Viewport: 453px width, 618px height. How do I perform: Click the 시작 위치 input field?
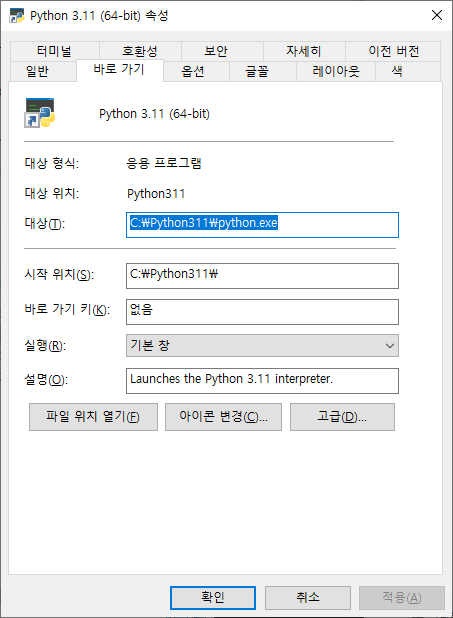pyautogui.click(x=262, y=276)
